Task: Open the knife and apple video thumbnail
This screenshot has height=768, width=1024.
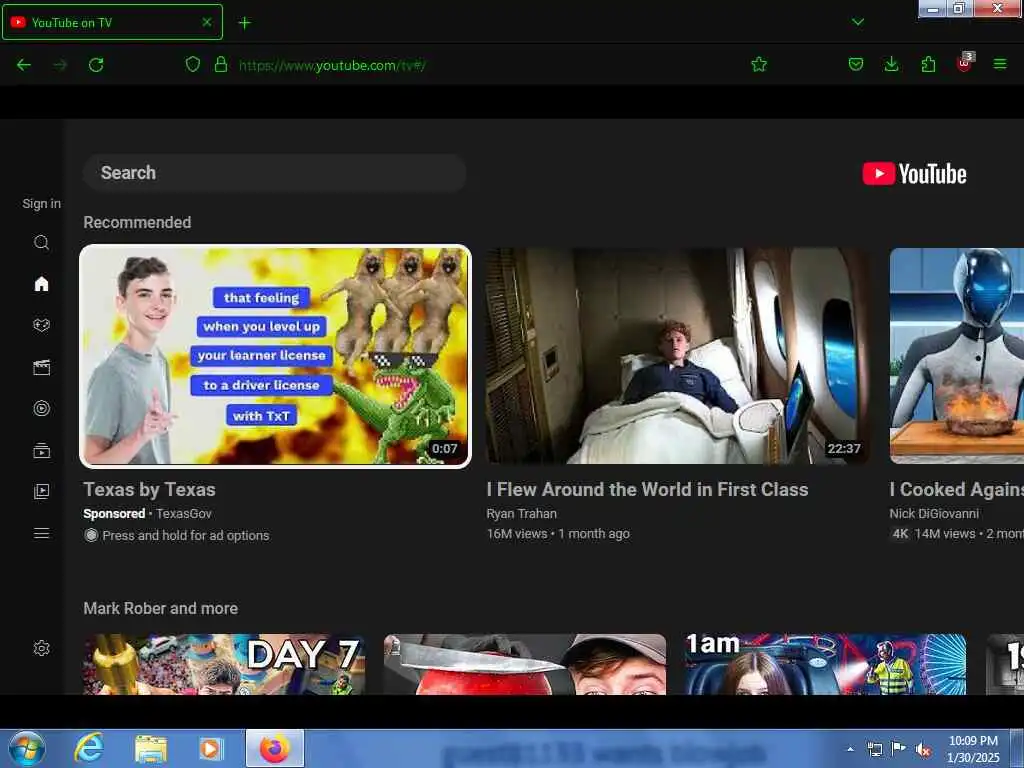Action: point(525,664)
